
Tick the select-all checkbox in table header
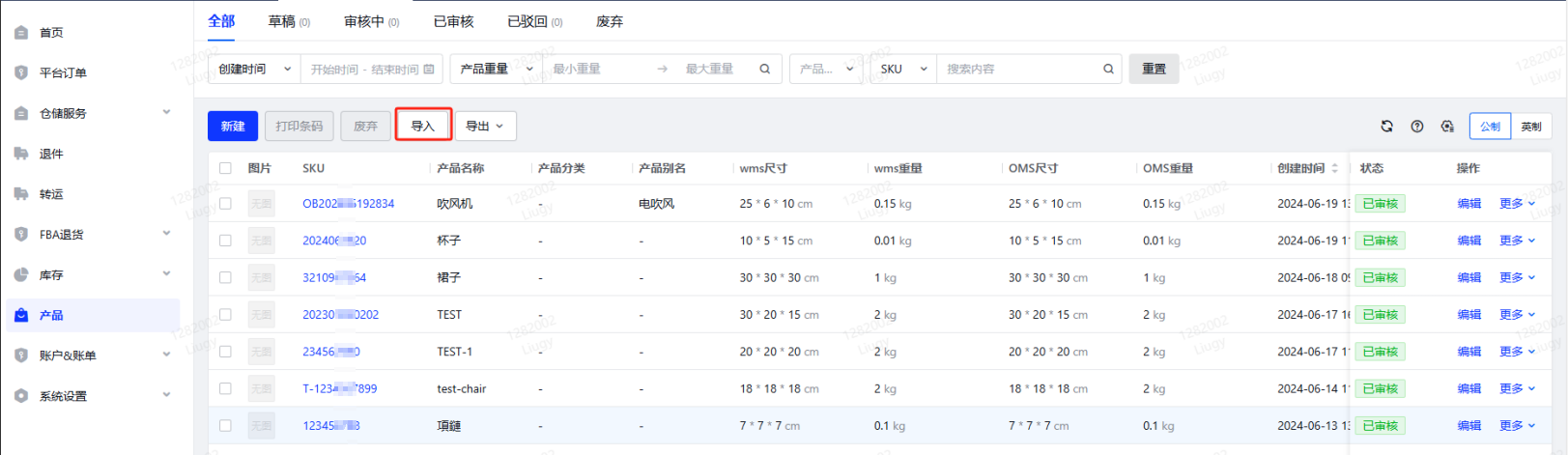point(225,168)
